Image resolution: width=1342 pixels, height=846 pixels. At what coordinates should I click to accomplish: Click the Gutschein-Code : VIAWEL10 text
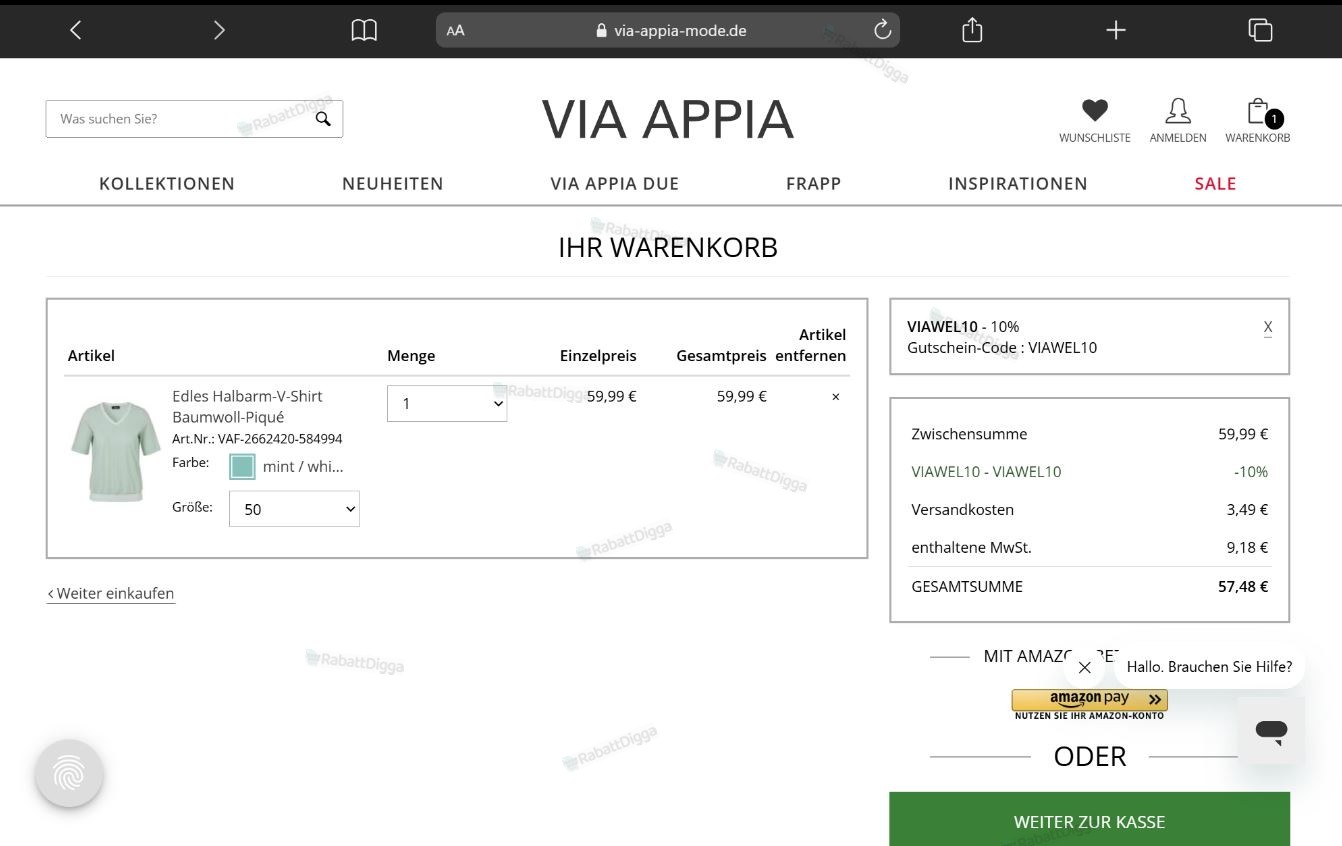(1002, 348)
